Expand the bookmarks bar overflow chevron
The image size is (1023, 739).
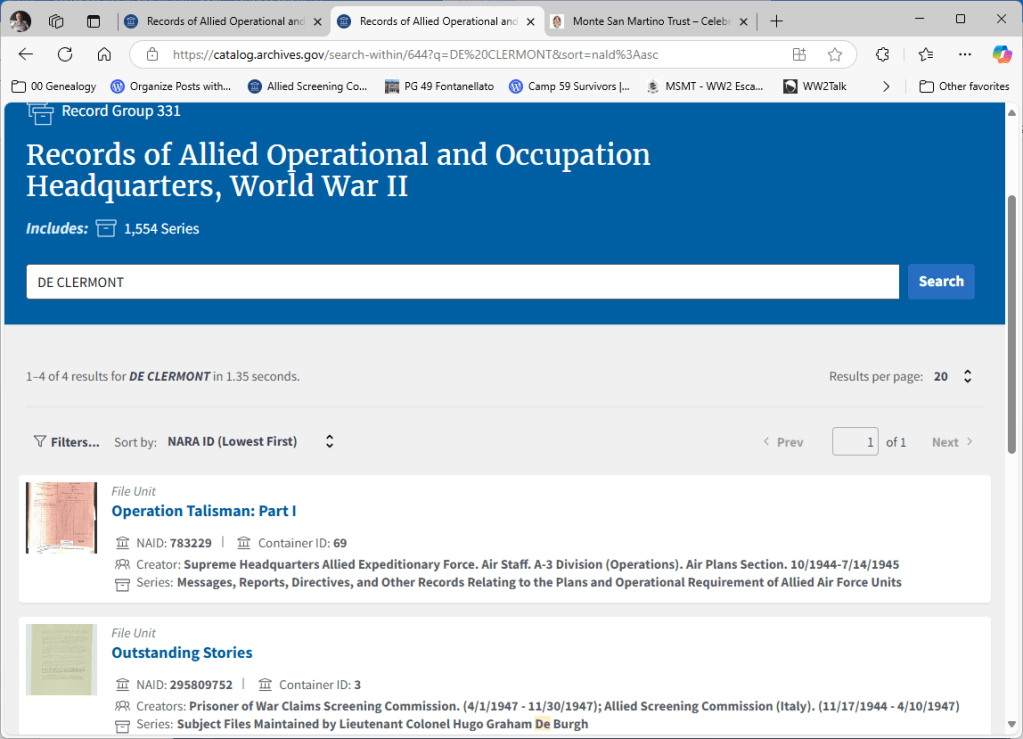(x=886, y=86)
